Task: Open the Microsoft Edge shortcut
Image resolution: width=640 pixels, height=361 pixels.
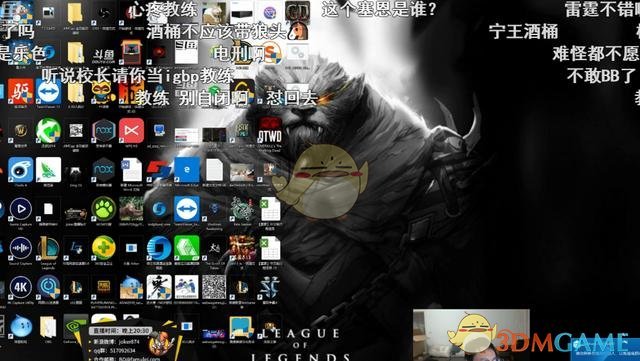Action: point(187,169)
